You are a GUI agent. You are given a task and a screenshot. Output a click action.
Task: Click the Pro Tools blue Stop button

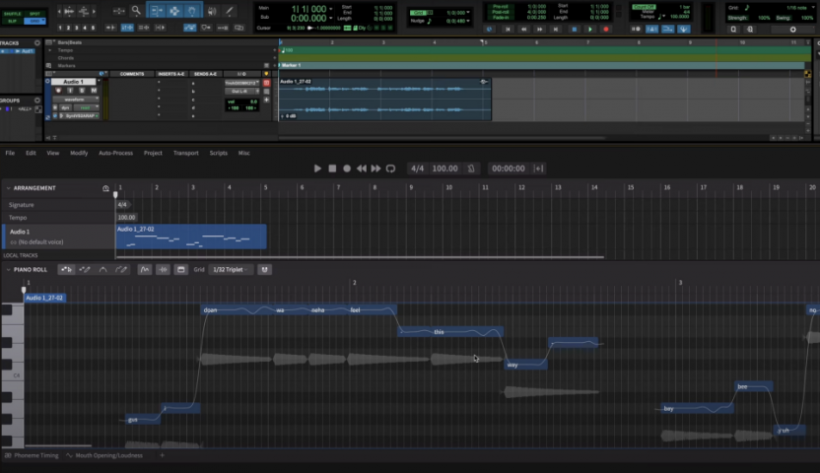574,29
